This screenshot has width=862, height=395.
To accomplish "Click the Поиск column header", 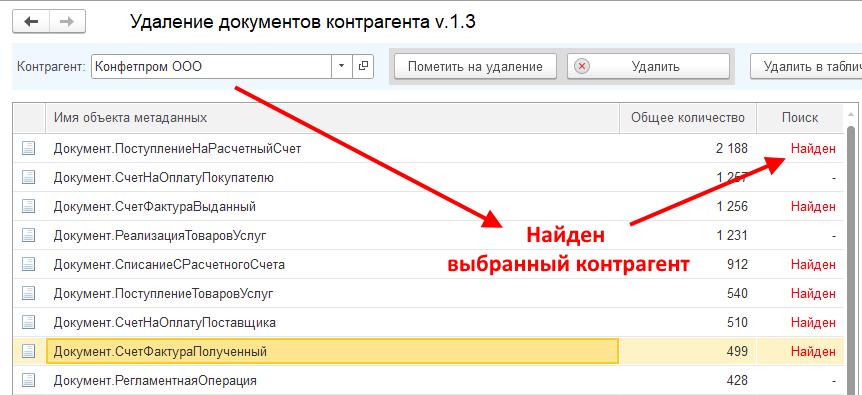I will tap(800, 118).
